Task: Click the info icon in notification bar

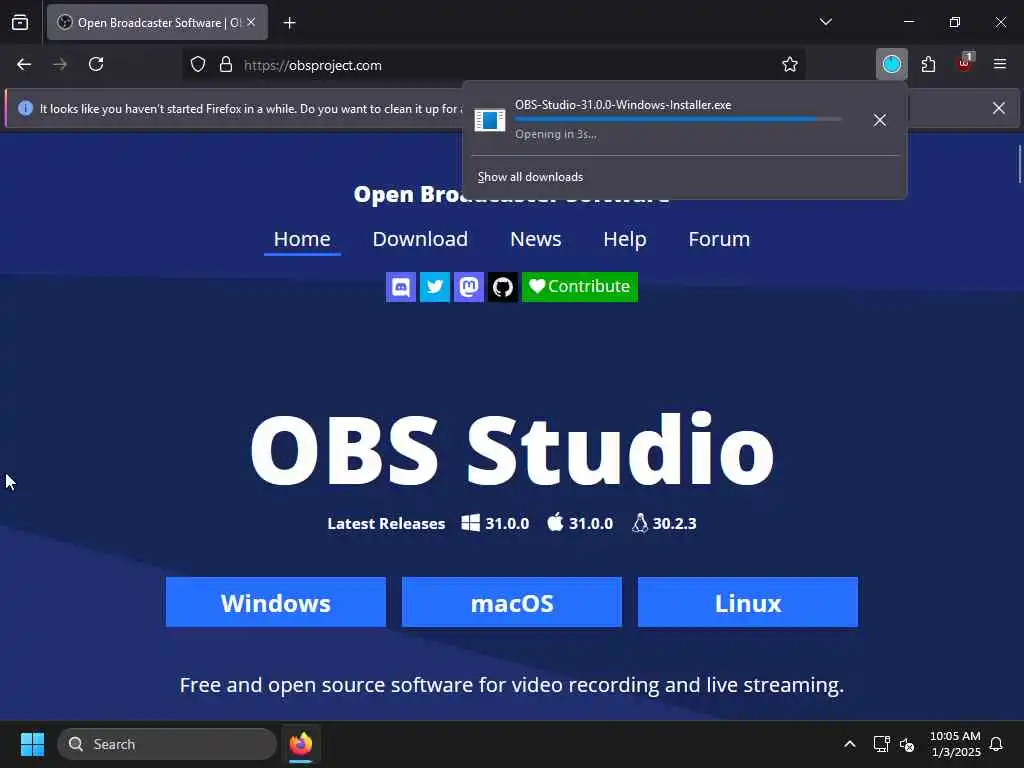Action: [x=25, y=108]
